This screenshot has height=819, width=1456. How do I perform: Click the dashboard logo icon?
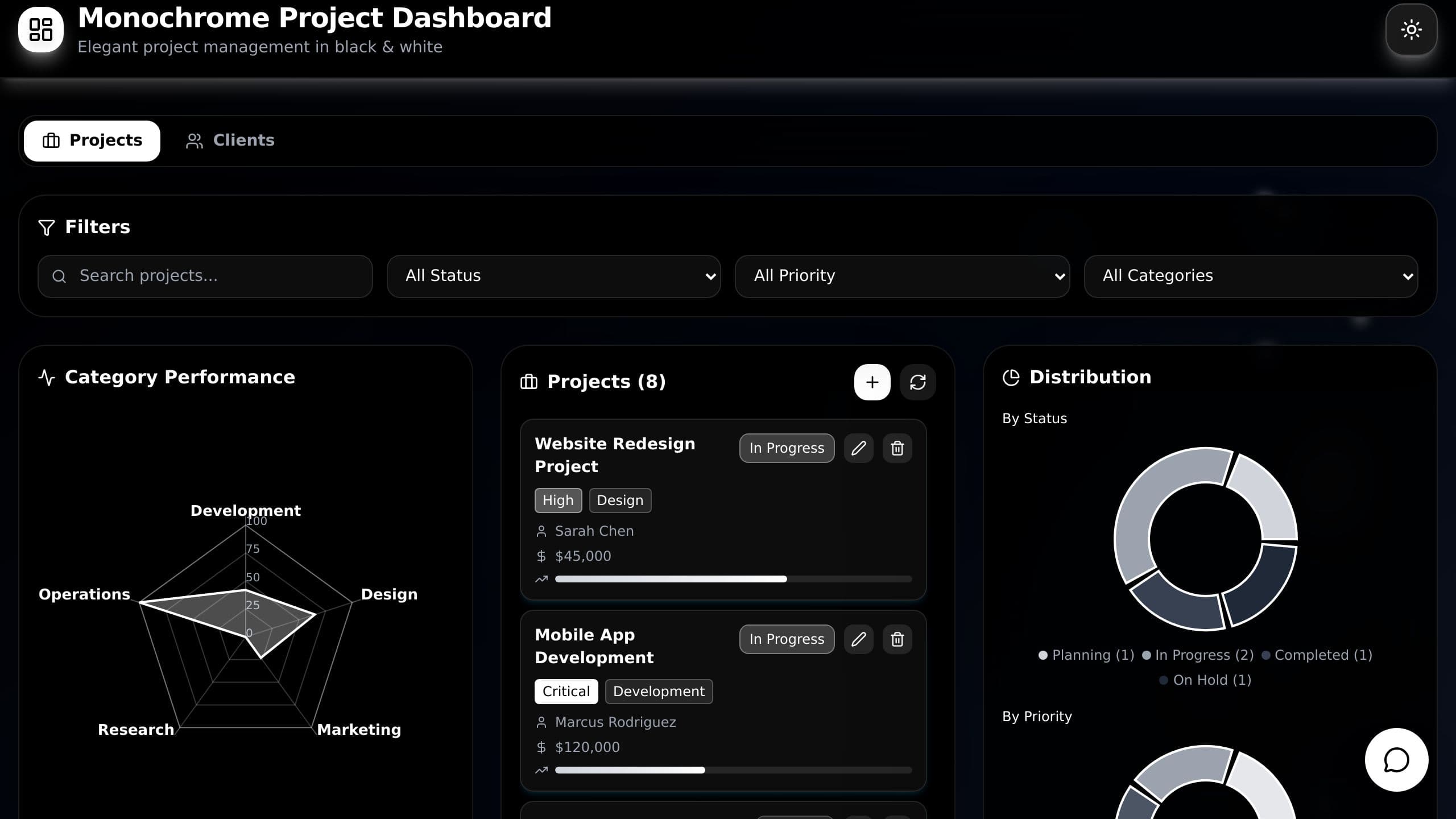point(41,30)
